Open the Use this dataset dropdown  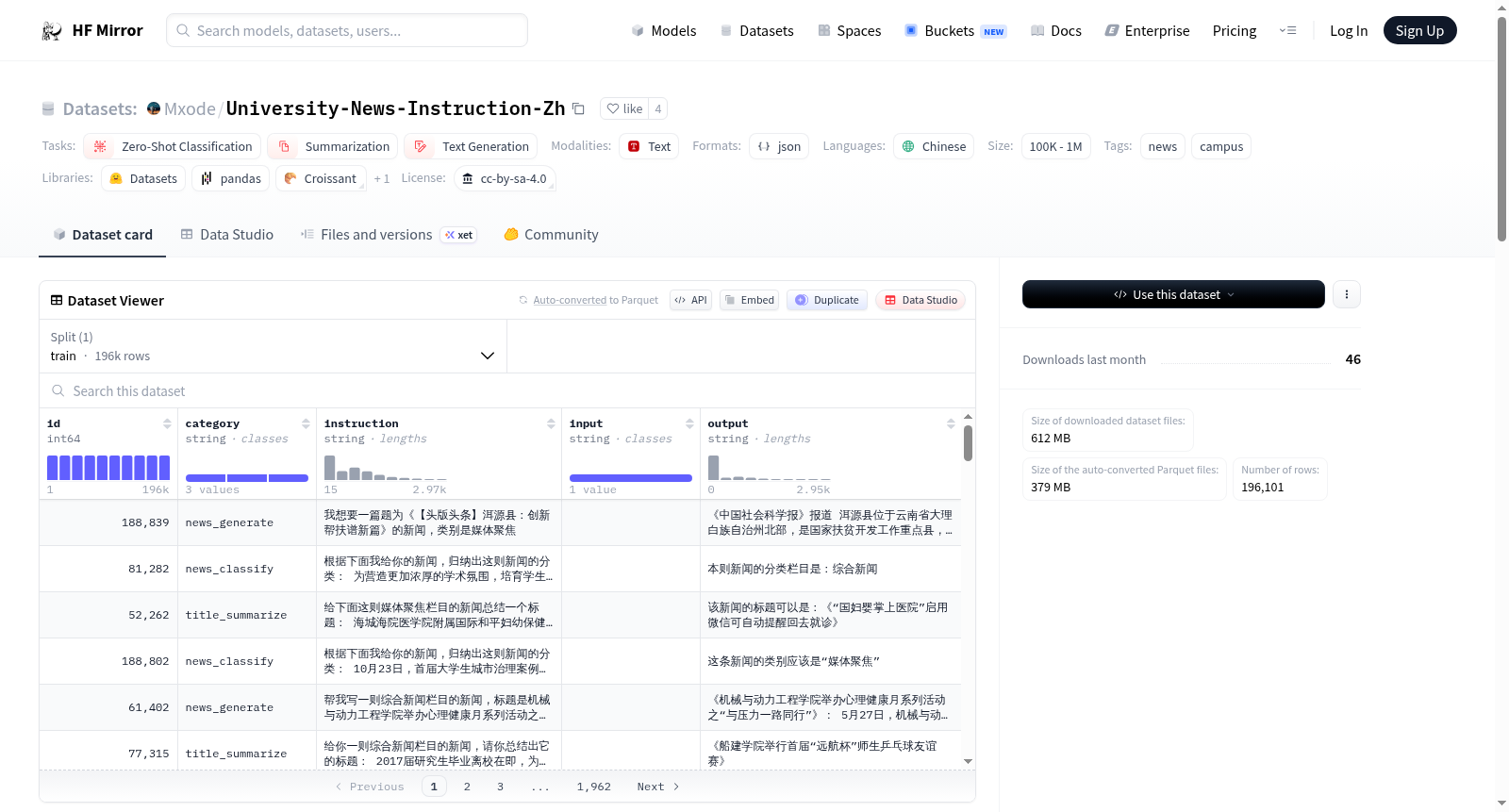pos(1173,294)
